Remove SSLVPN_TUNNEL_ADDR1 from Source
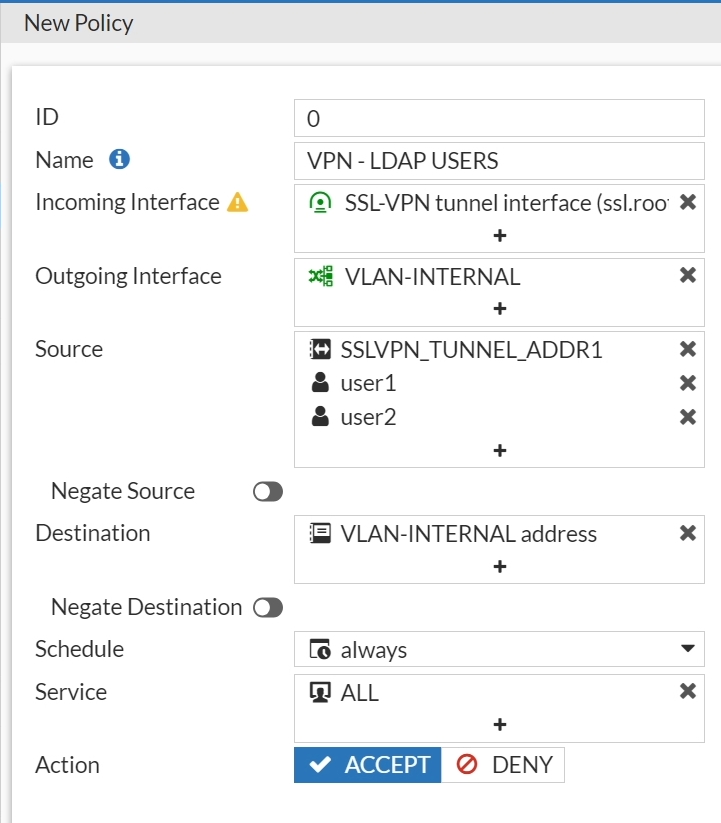Screen dimensions: 721x823 pos(687,349)
